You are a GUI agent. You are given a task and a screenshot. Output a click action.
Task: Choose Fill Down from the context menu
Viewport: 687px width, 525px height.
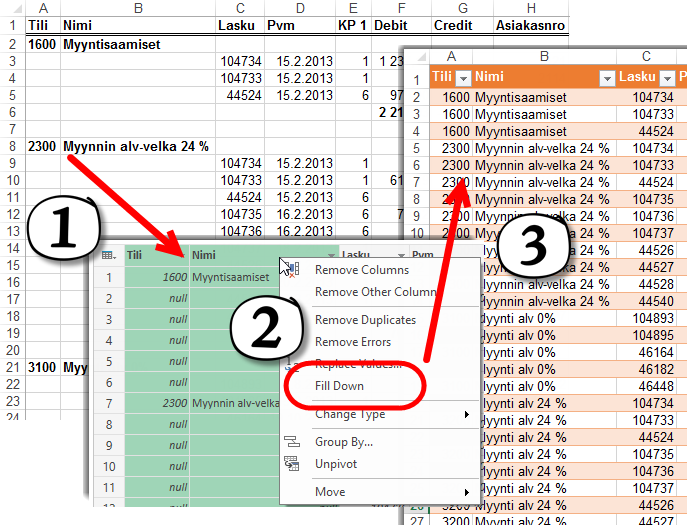(340, 386)
